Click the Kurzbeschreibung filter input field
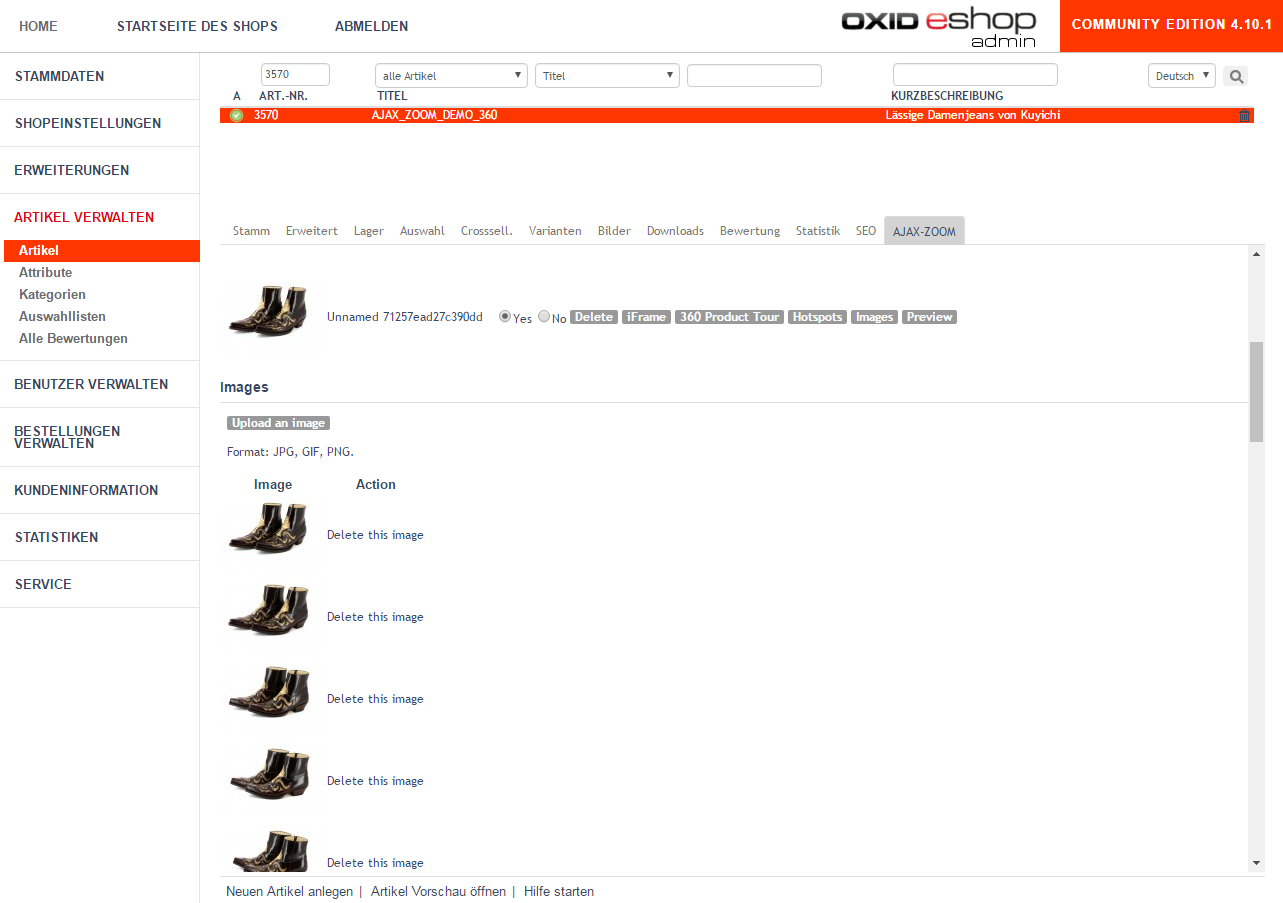Image resolution: width=1283 pixels, height=903 pixels. [x=975, y=75]
